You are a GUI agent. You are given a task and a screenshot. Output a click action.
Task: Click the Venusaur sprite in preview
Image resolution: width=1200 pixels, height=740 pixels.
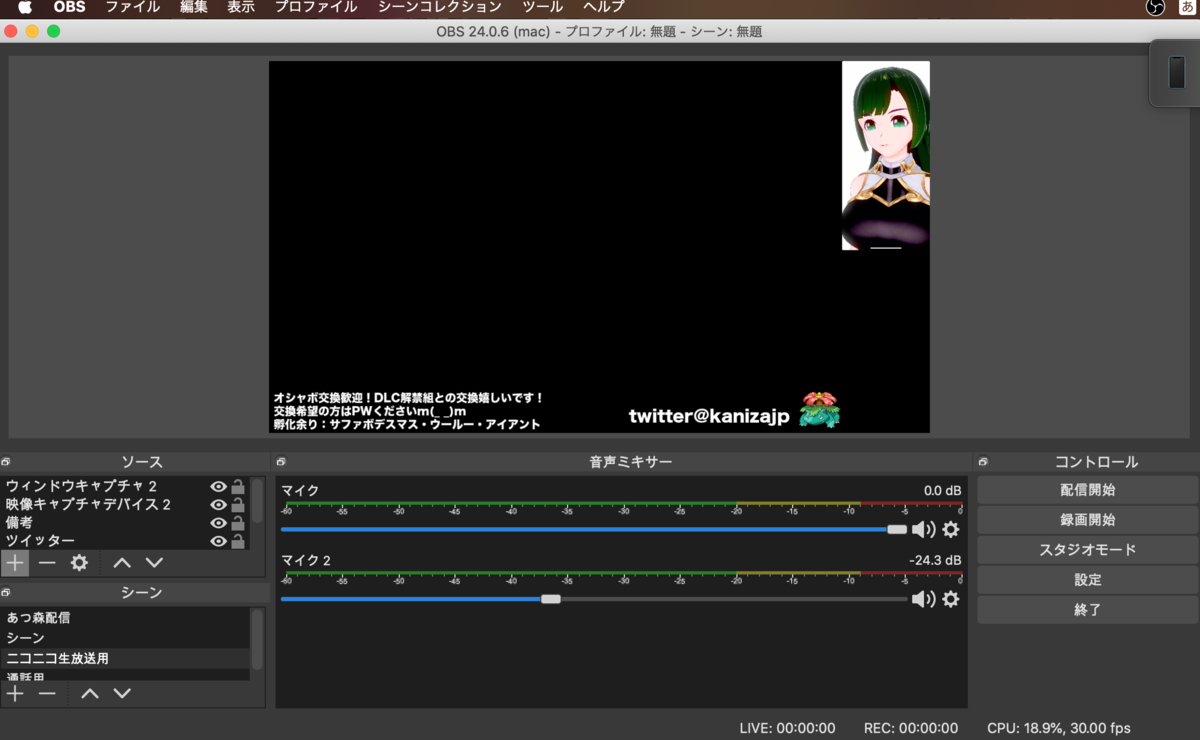click(x=820, y=410)
